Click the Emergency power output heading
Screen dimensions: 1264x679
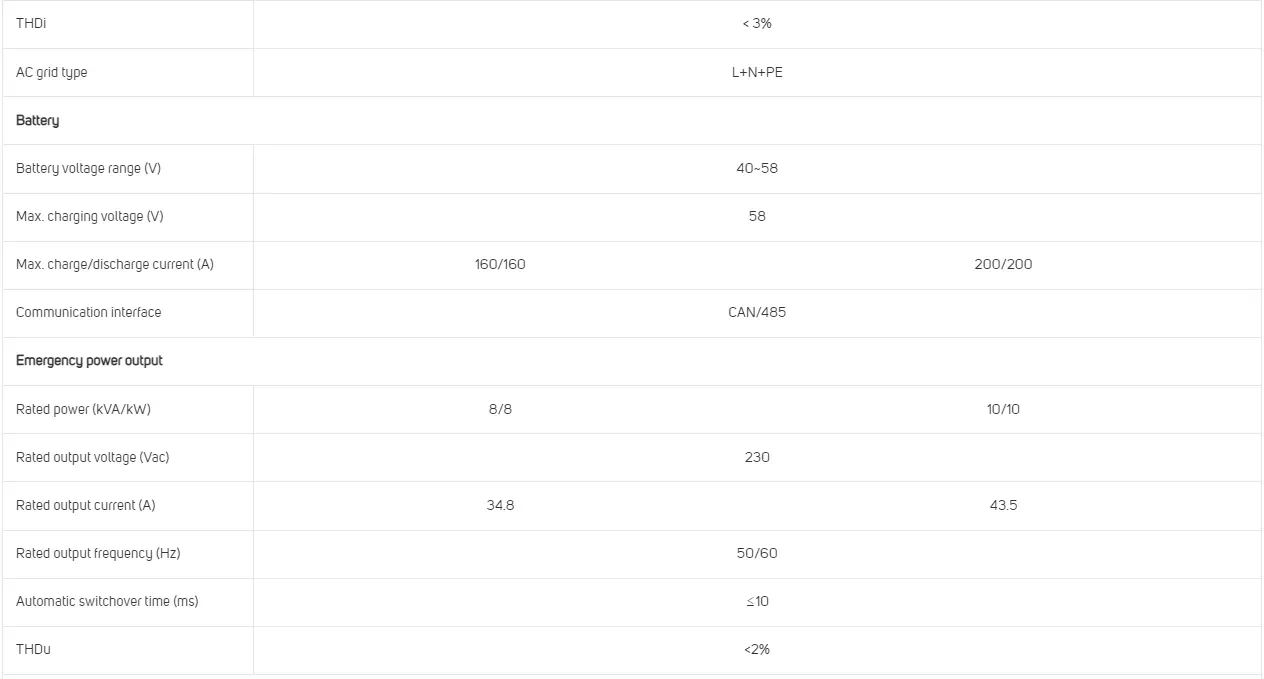point(89,360)
